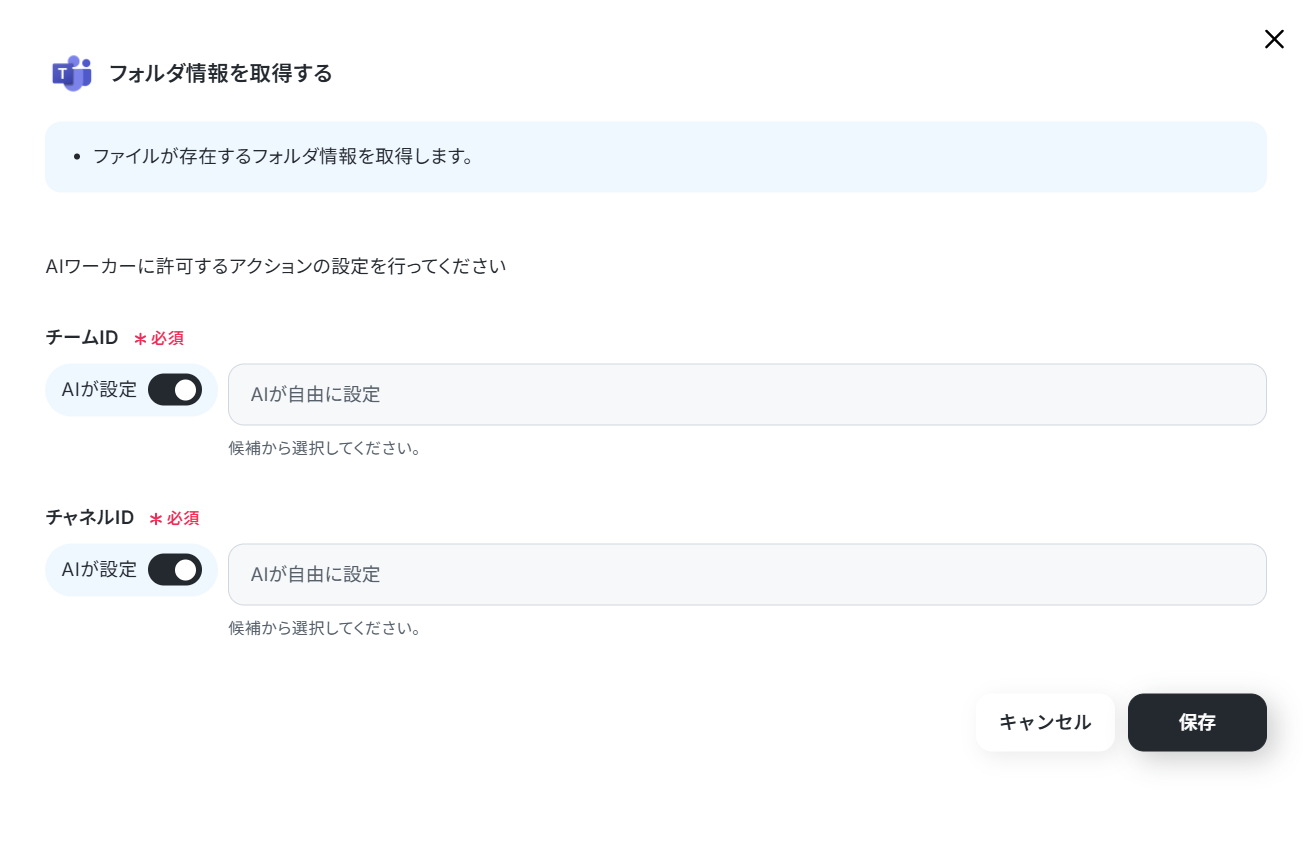Click the helper text under the チームID field

(325, 448)
